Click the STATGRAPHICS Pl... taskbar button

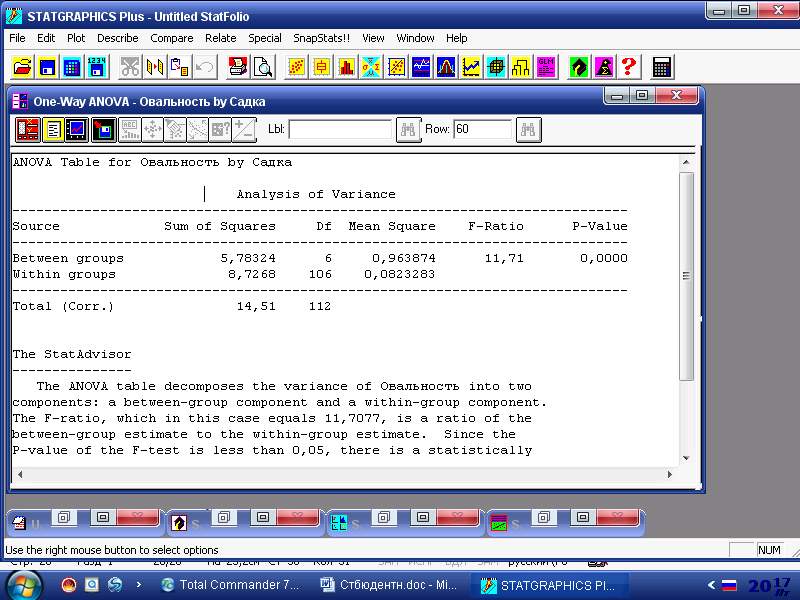[x=549, y=585]
